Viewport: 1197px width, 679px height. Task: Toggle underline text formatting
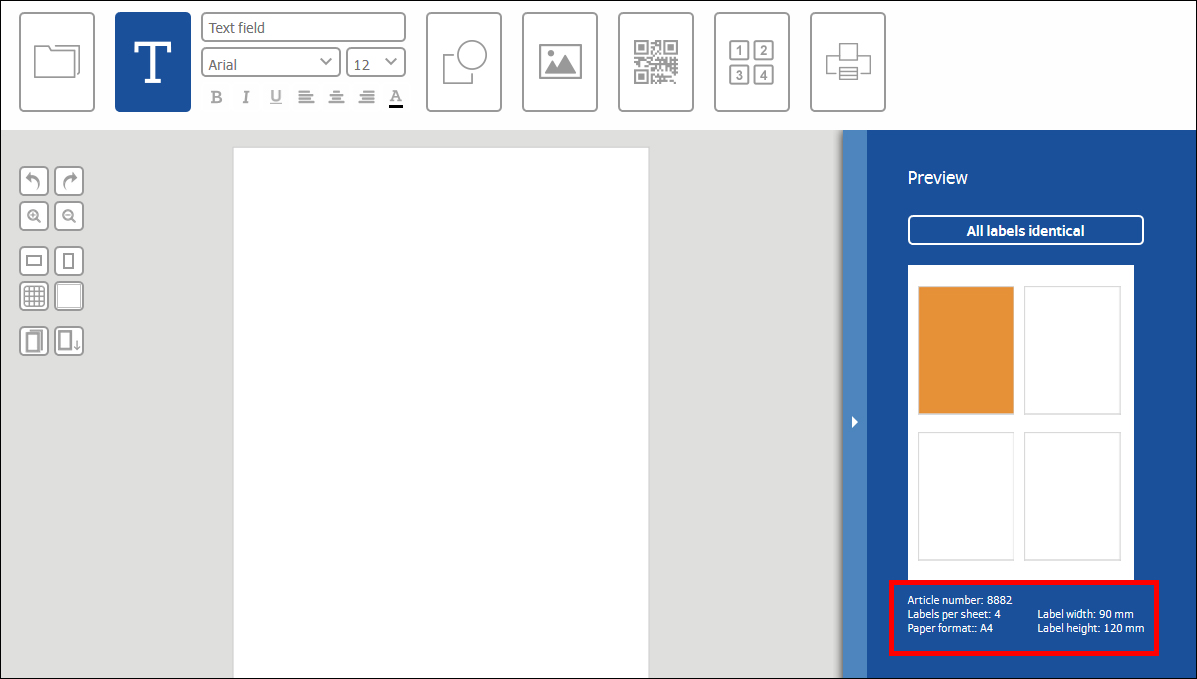pyautogui.click(x=275, y=97)
